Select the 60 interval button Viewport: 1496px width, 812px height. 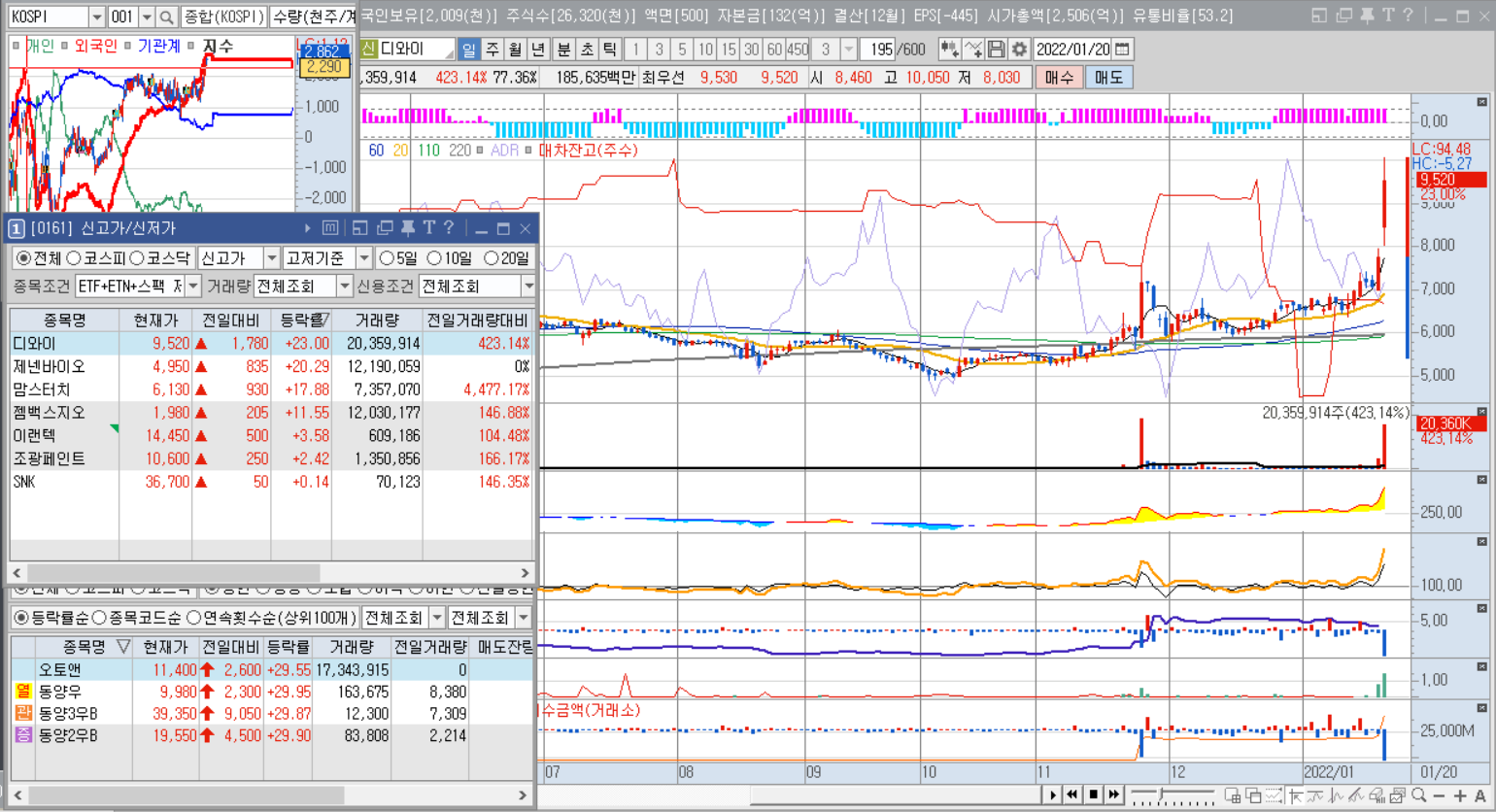774,50
